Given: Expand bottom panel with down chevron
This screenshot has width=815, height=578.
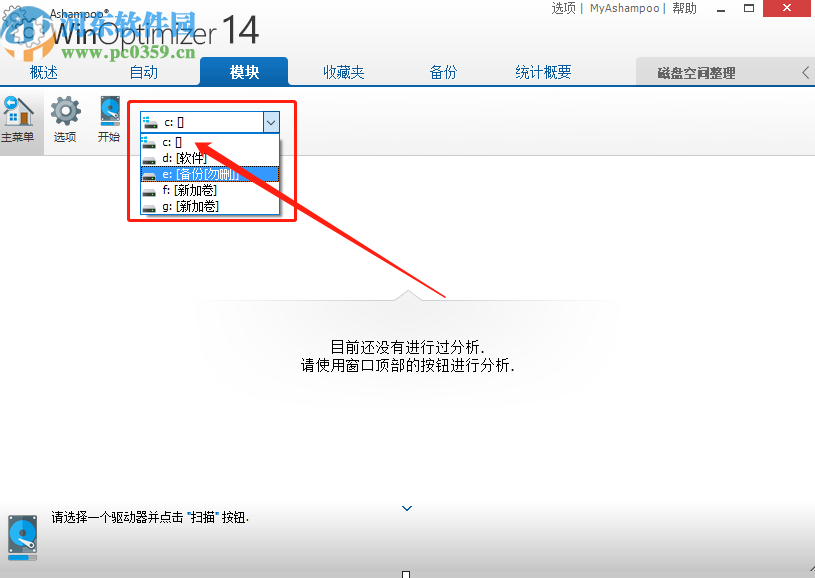Looking at the screenshot, I should [407, 508].
